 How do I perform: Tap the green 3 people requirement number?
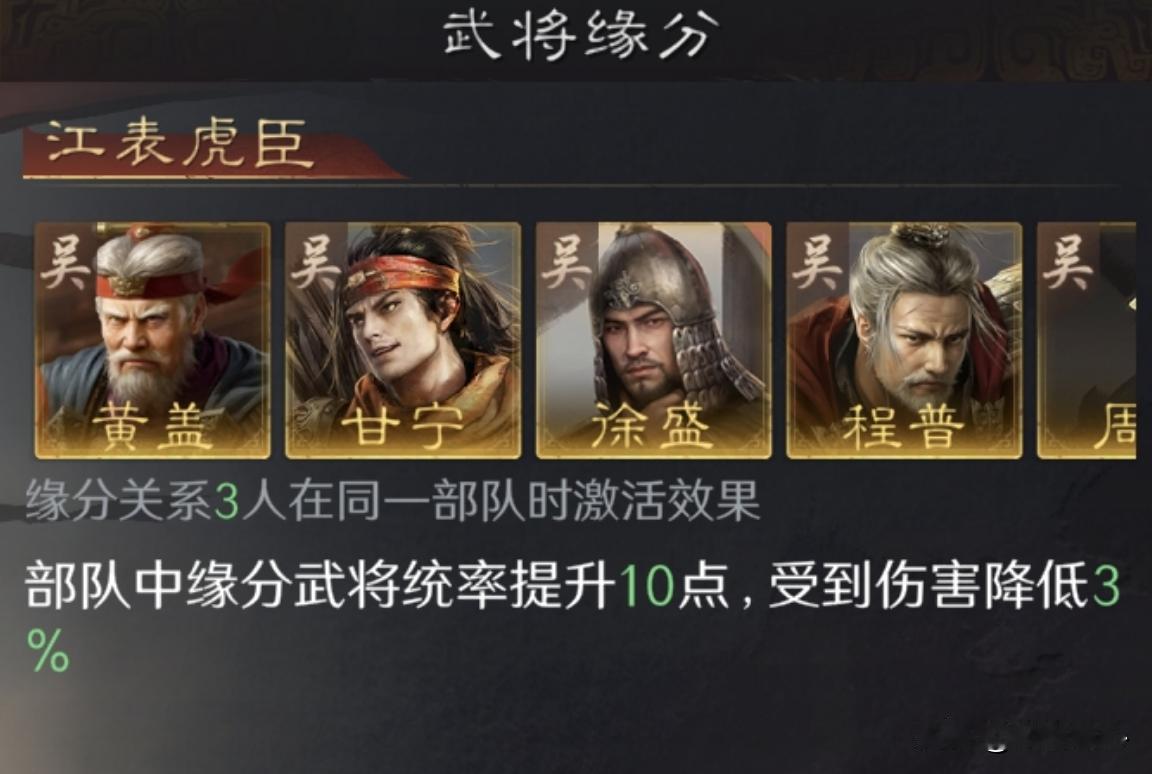[227, 502]
